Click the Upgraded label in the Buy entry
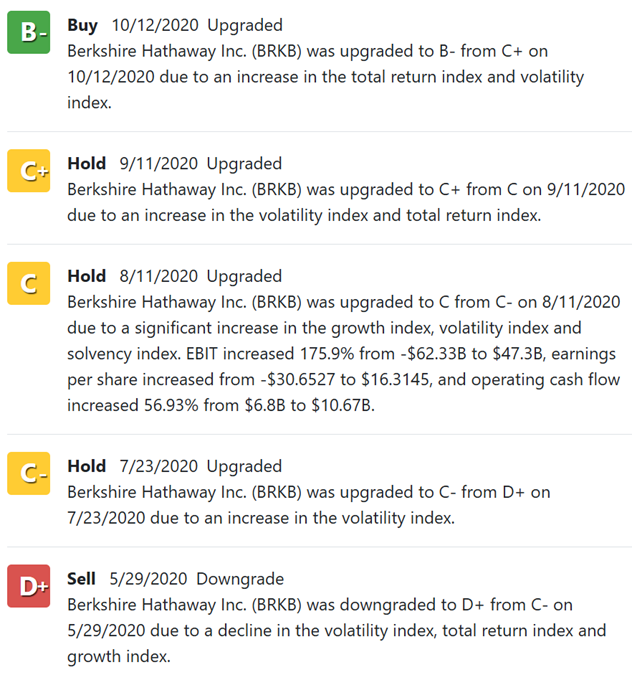 [244, 25]
